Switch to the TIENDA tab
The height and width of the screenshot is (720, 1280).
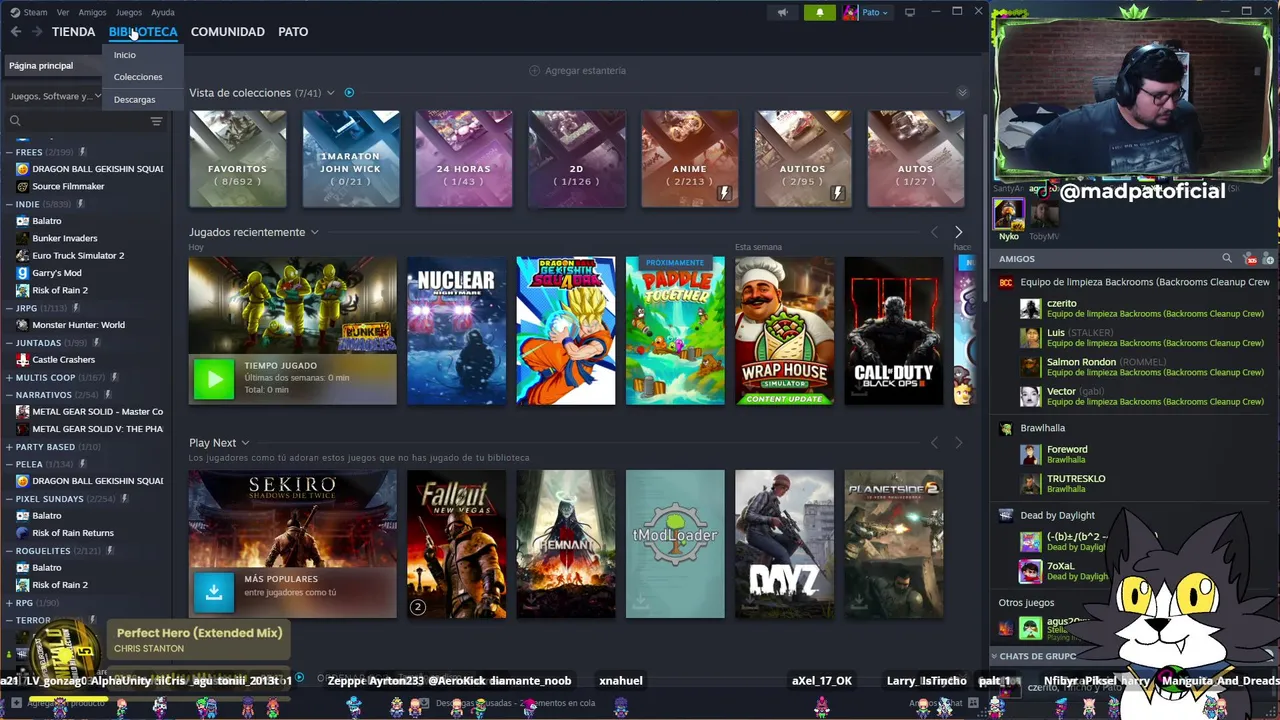pyautogui.click(x=73, y=32)
